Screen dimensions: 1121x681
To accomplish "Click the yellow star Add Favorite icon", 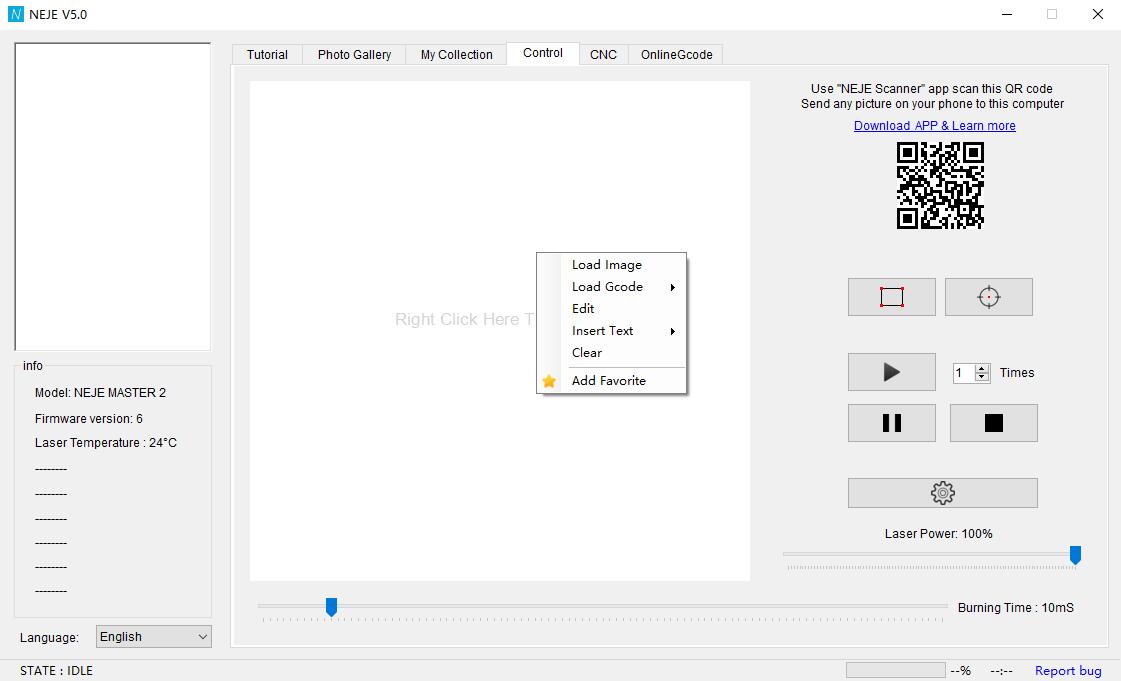I will tap(549, 381).
